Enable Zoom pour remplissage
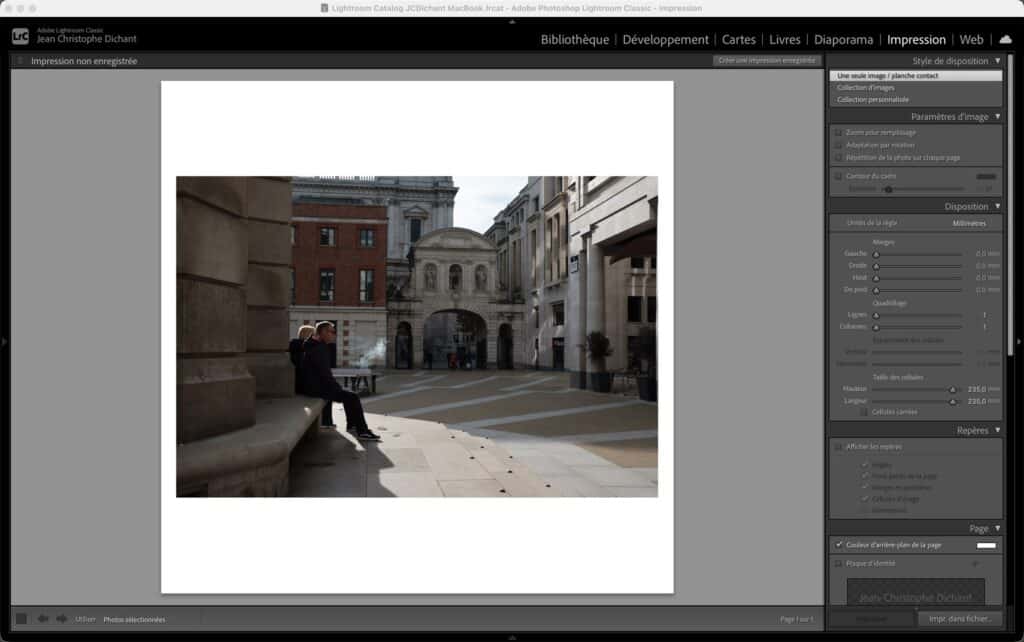The height and width of the screenshot is (642, 1024). [x=837, y=131]
